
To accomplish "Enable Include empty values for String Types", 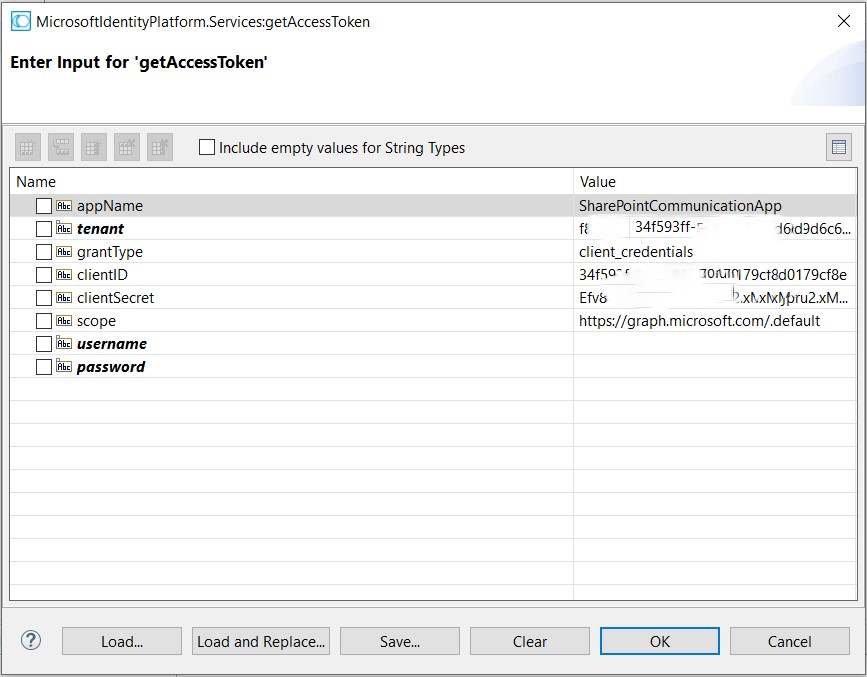I will click(207, 147).
